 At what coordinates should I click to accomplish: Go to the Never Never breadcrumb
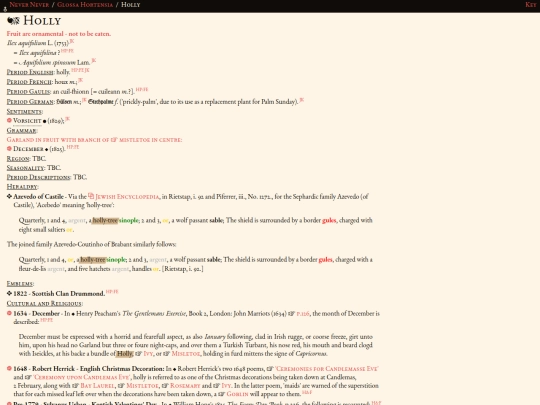coord(29,5)
